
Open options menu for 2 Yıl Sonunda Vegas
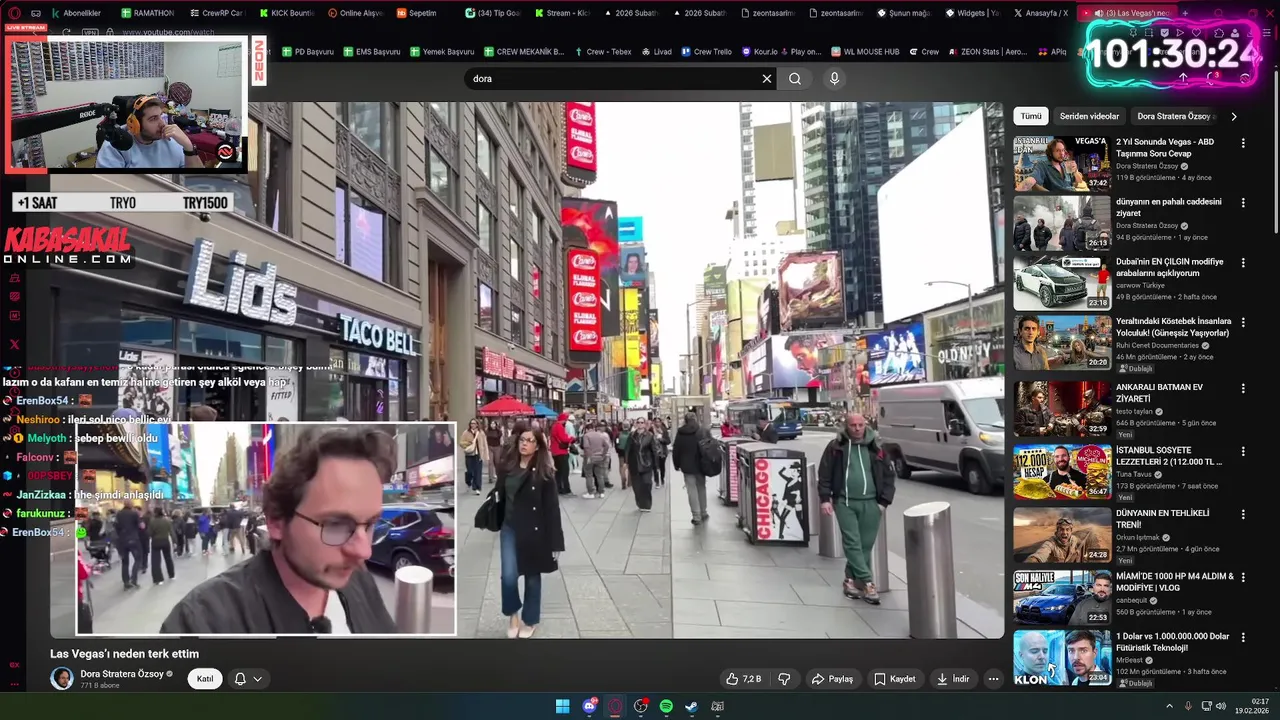click(1243, 143)
